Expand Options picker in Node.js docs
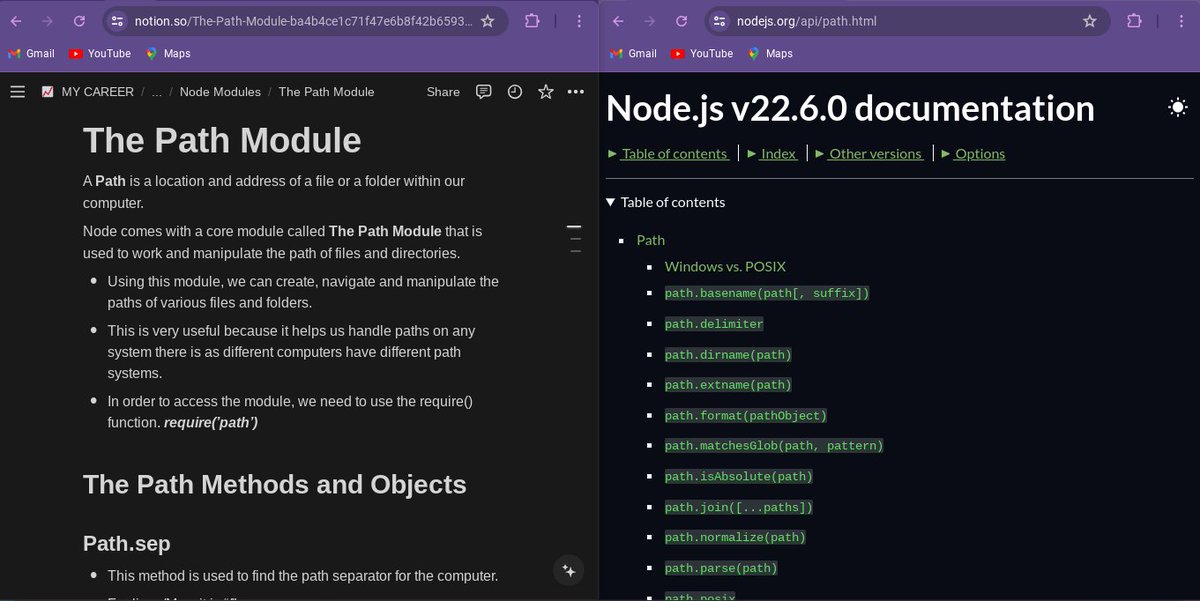Viewport: 1200px width, 601px height. [x=972, y=153]
